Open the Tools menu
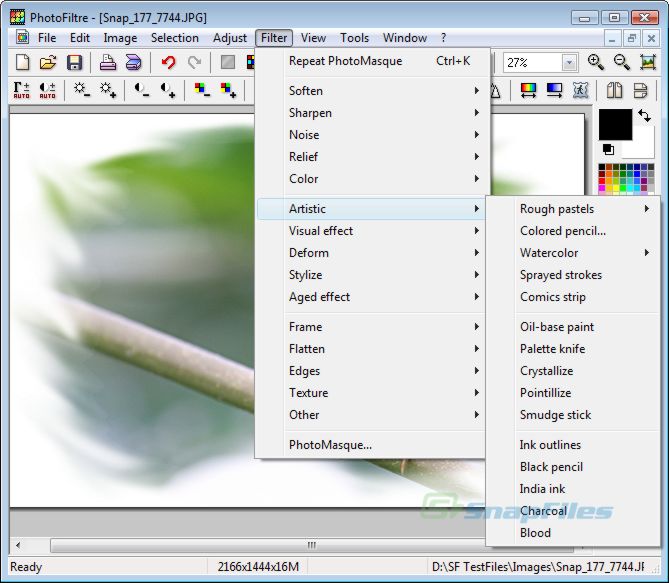Screen dimensions: 669x583 [x=354, y=38]
